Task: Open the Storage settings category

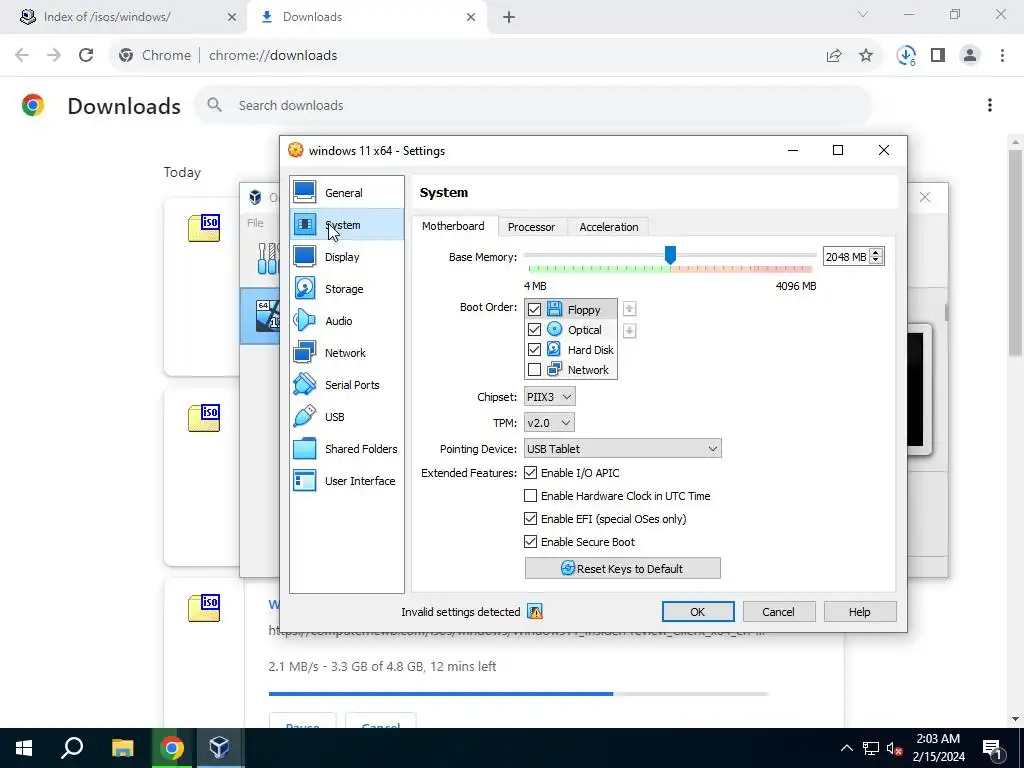Action: [x=347, y=289]
